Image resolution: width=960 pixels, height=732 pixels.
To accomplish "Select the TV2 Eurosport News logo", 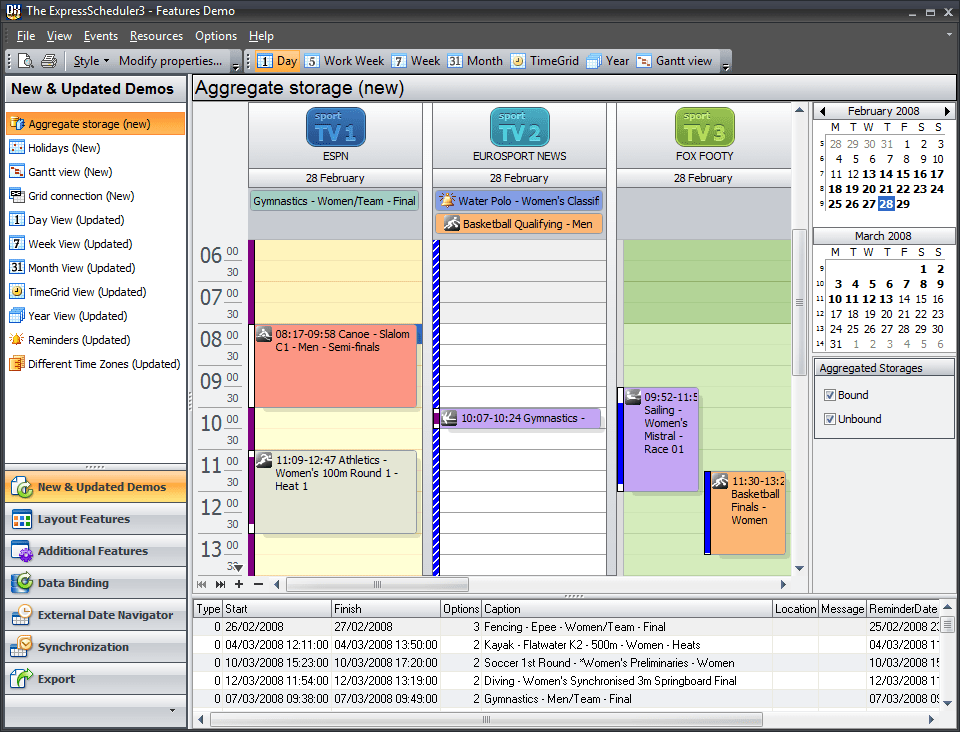I will pyautogui.click(x=519, y=127).
